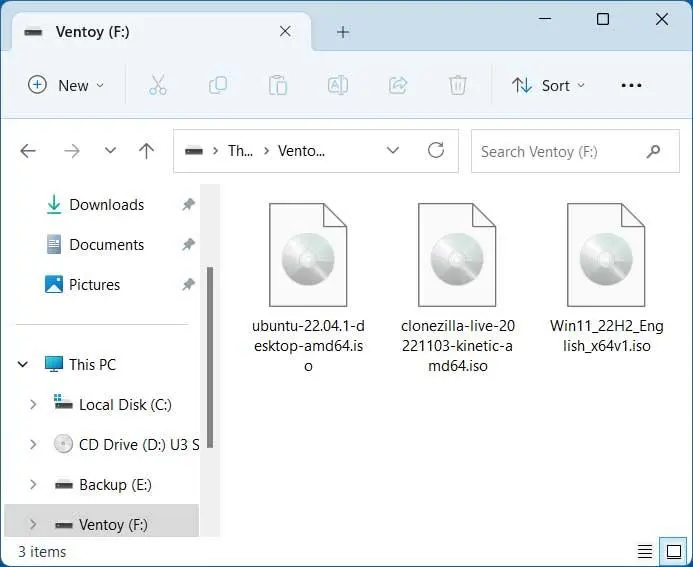Click the search magnifier icon
Viewport: 693px width, 567px height.
point(653,152)
